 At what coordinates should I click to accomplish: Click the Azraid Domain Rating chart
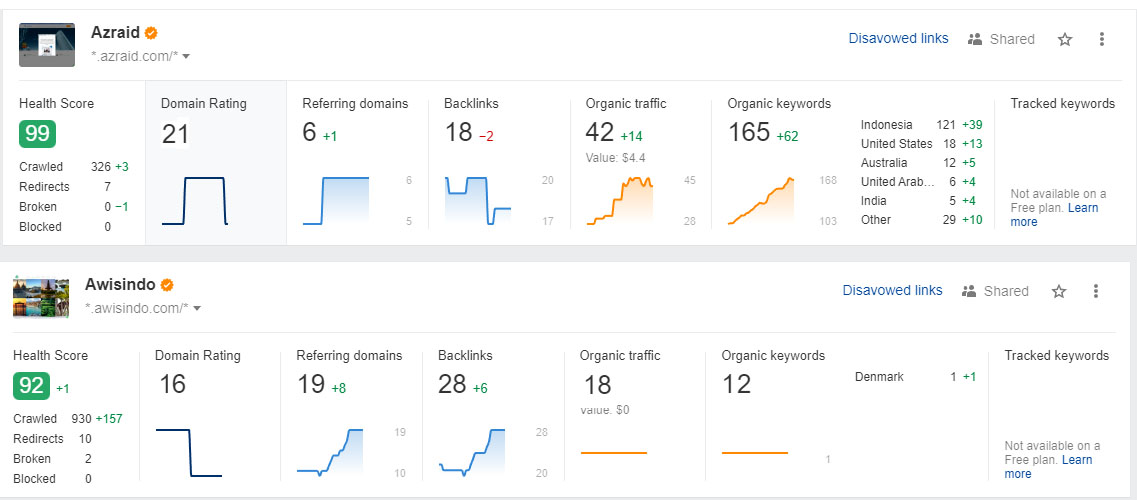[195, 201]
